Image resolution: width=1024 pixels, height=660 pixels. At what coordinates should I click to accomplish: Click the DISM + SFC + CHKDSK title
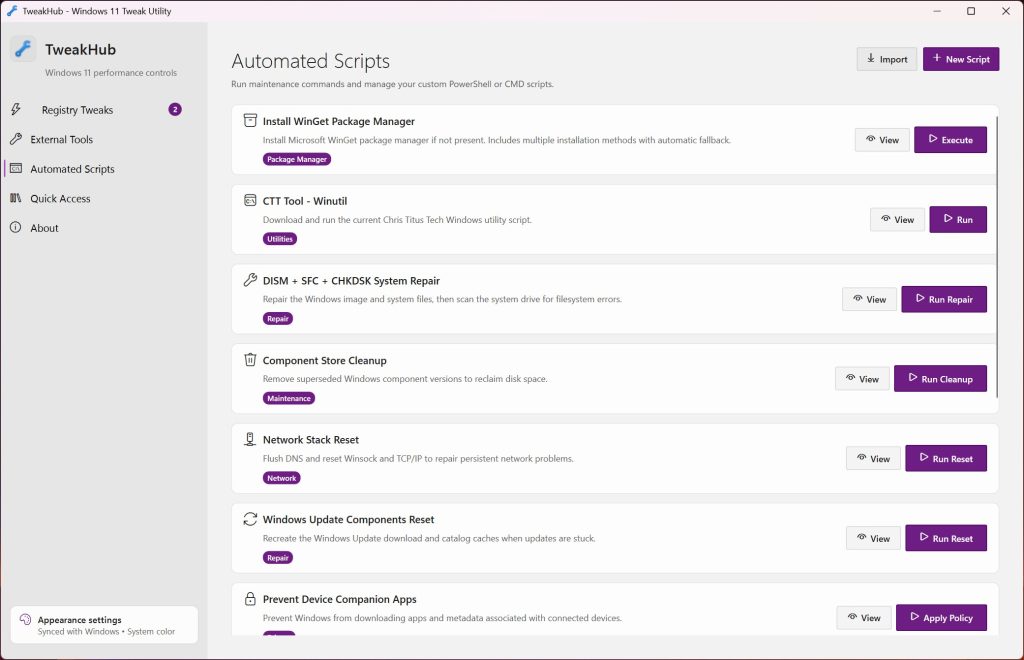[x=351, y=281]
